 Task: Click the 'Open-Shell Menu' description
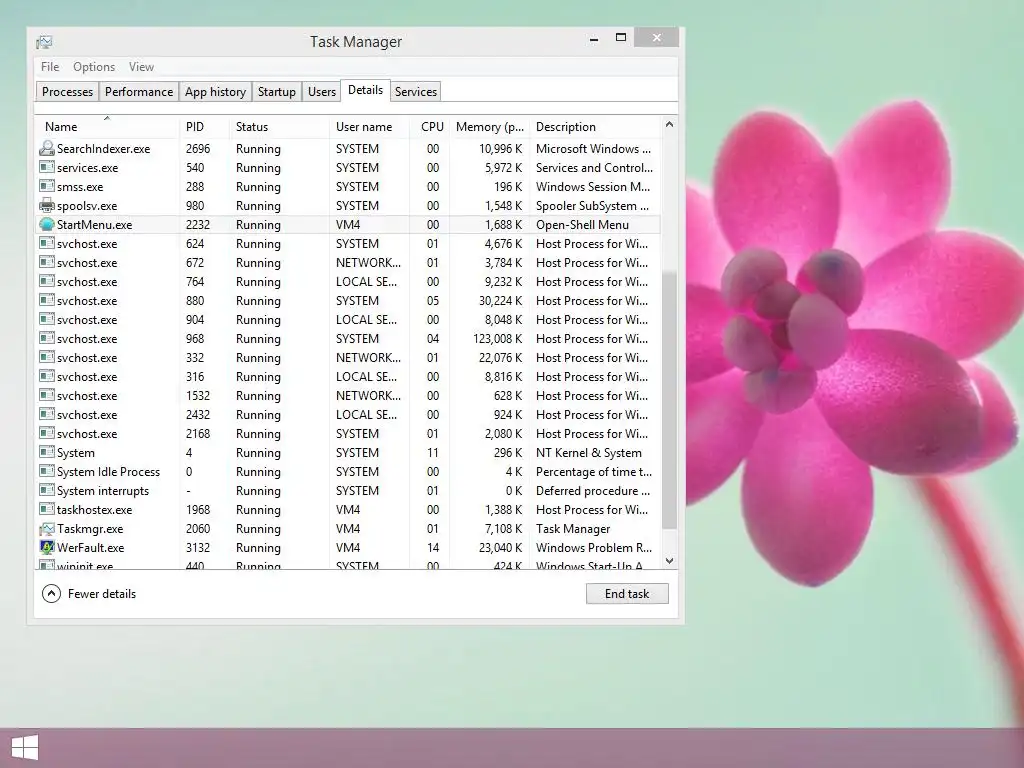click(582, 225)
